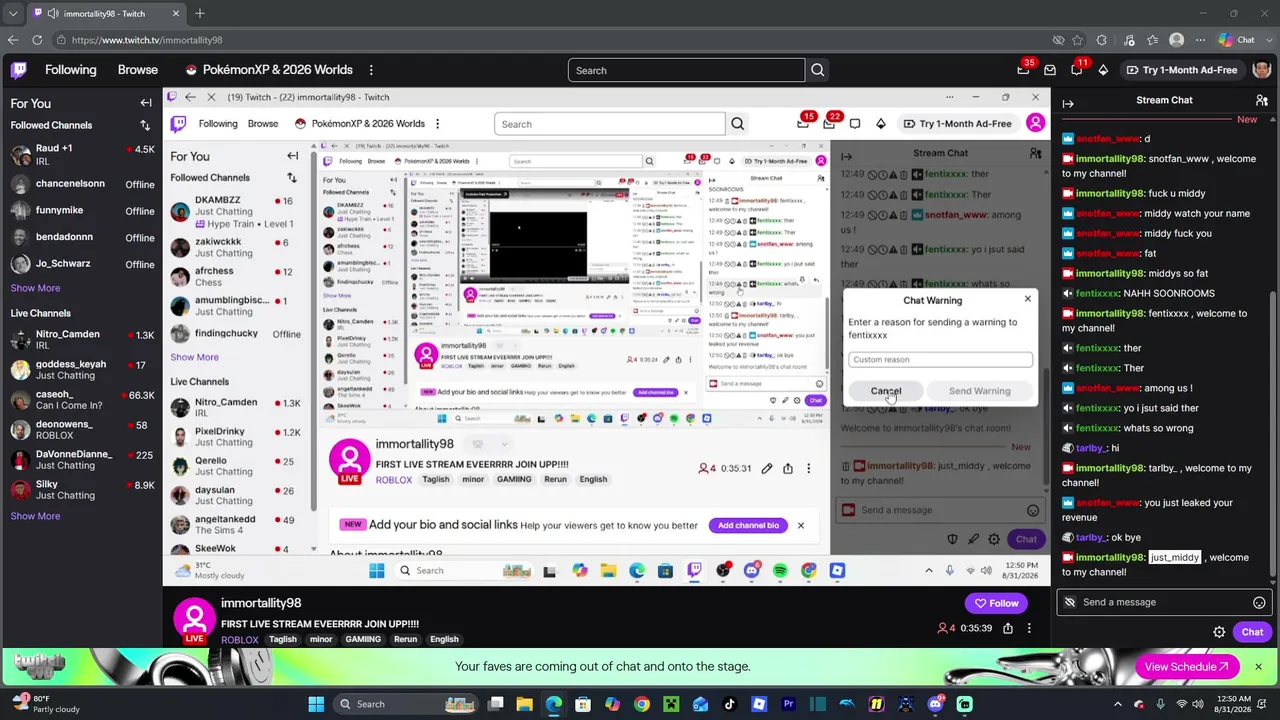Screen dimensions: 1280x720
Task: Open Silky channel in sidebar
Action: [81, 490]
